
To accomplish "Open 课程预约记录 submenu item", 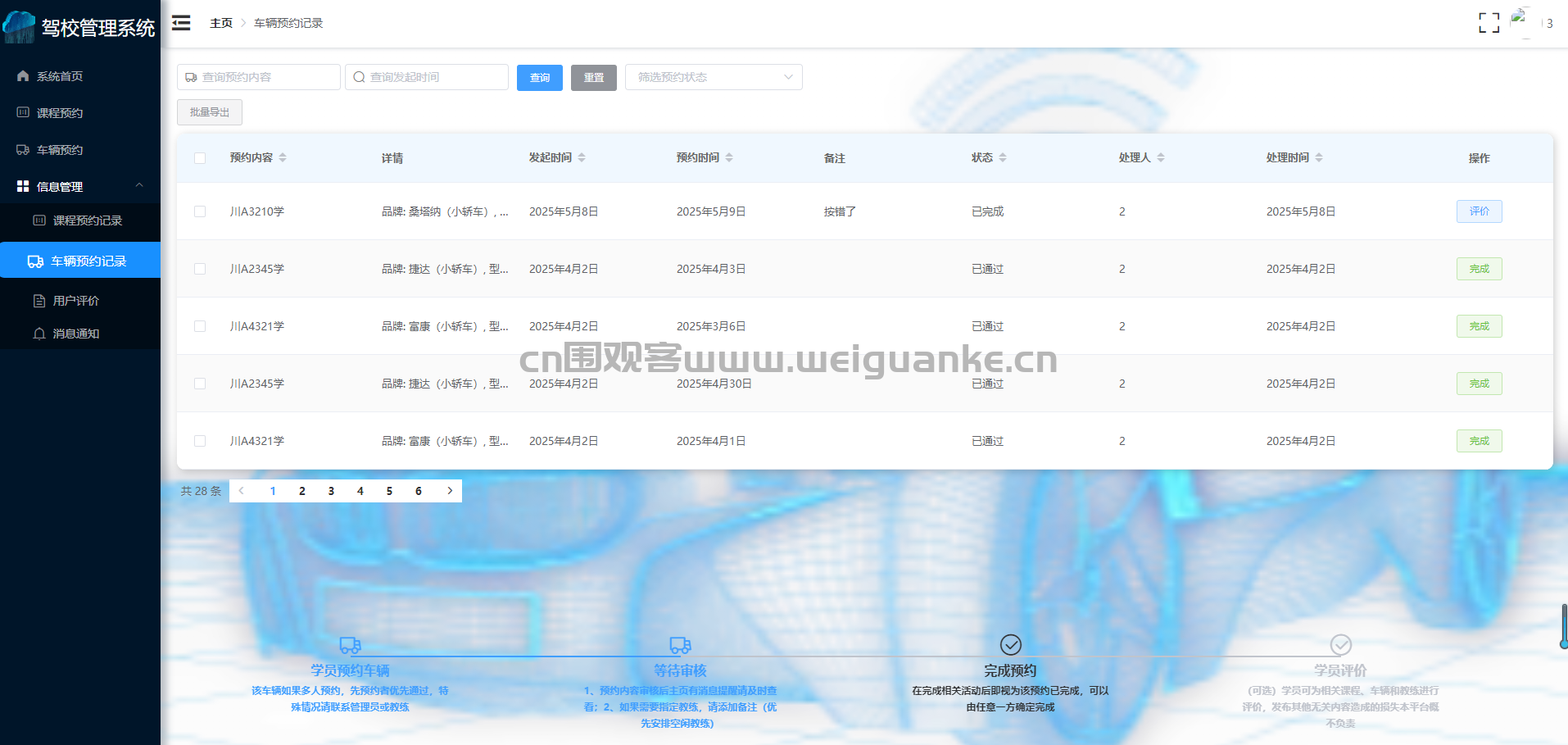I will (80, 220).
